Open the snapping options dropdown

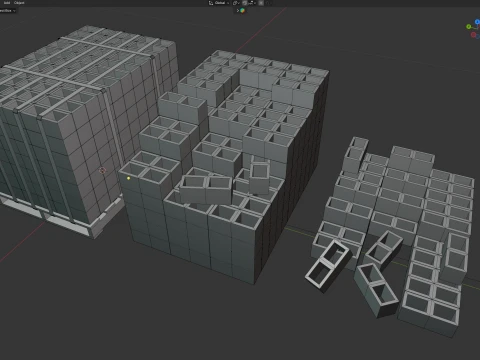pos(252,3)
